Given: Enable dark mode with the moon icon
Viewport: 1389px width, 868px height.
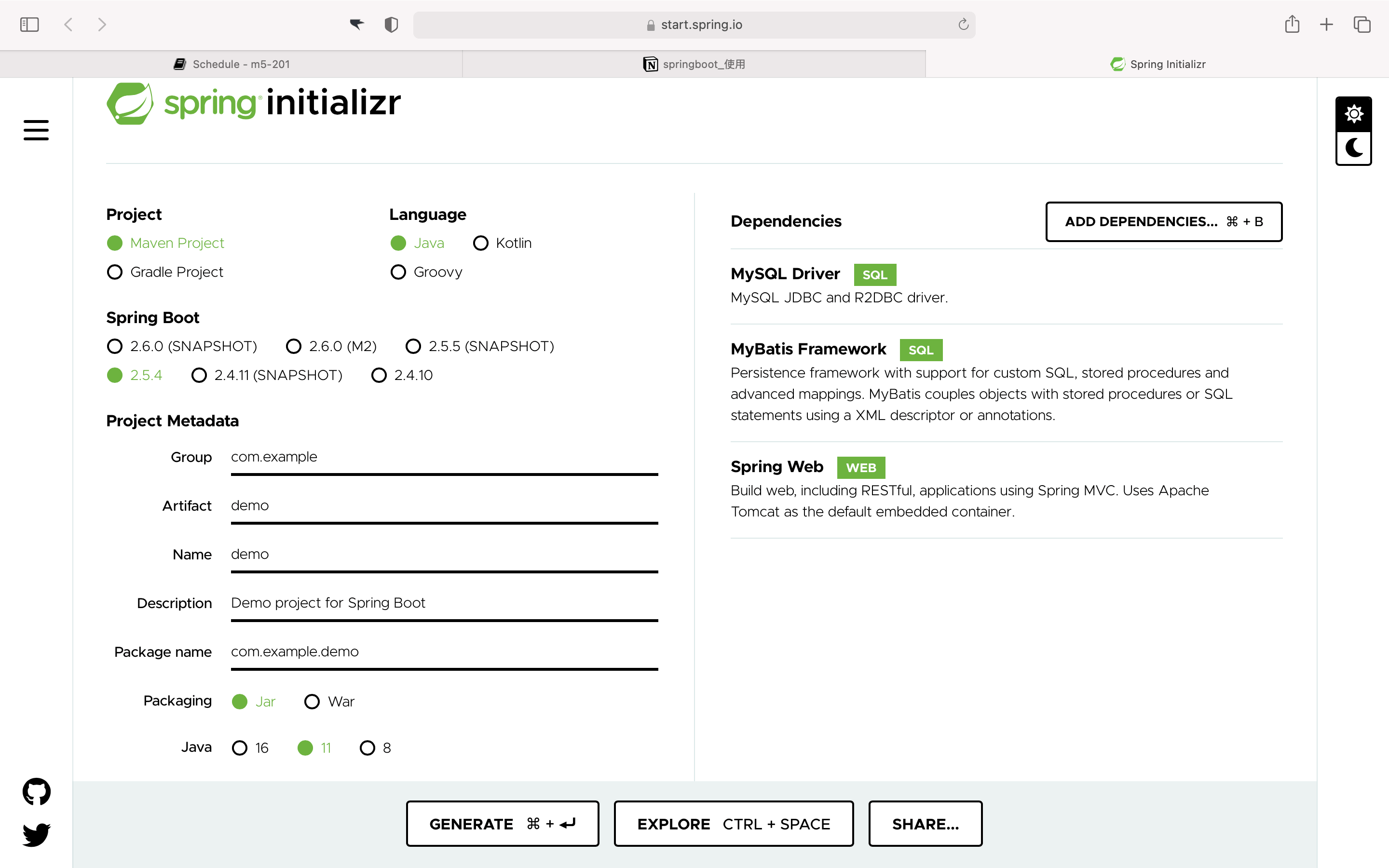Looking at the screenshot, I should pyautogui.click(x=1353, y=148).
